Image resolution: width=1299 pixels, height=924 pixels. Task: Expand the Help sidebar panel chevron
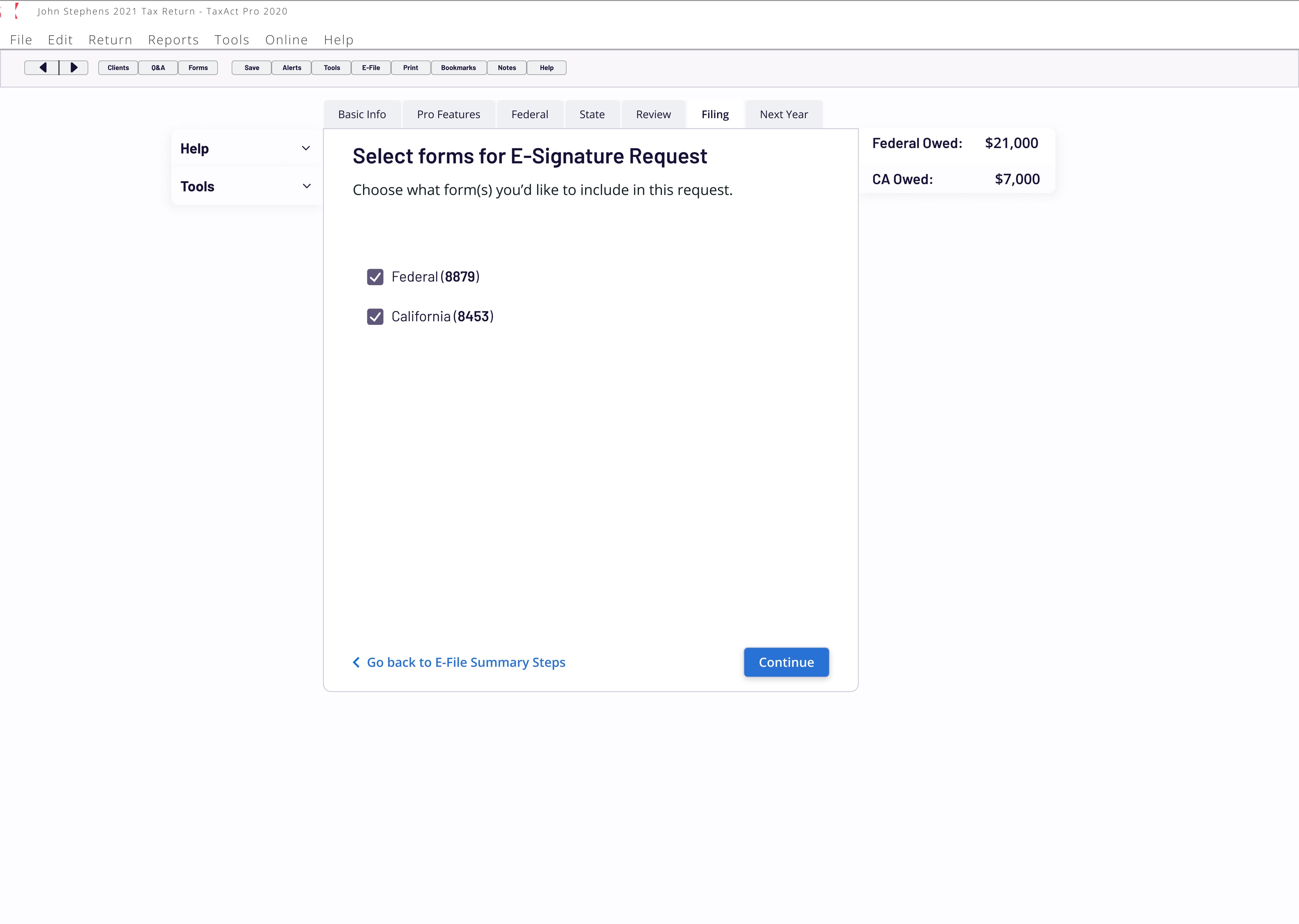[306, 149]
